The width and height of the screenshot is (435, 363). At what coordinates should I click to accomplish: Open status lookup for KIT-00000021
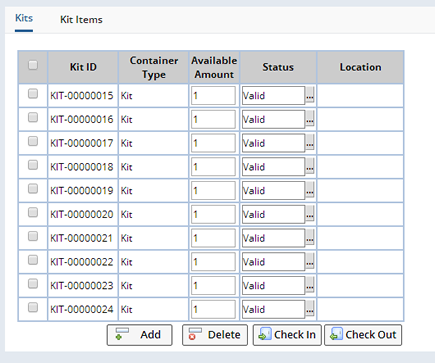coord(310,238)
